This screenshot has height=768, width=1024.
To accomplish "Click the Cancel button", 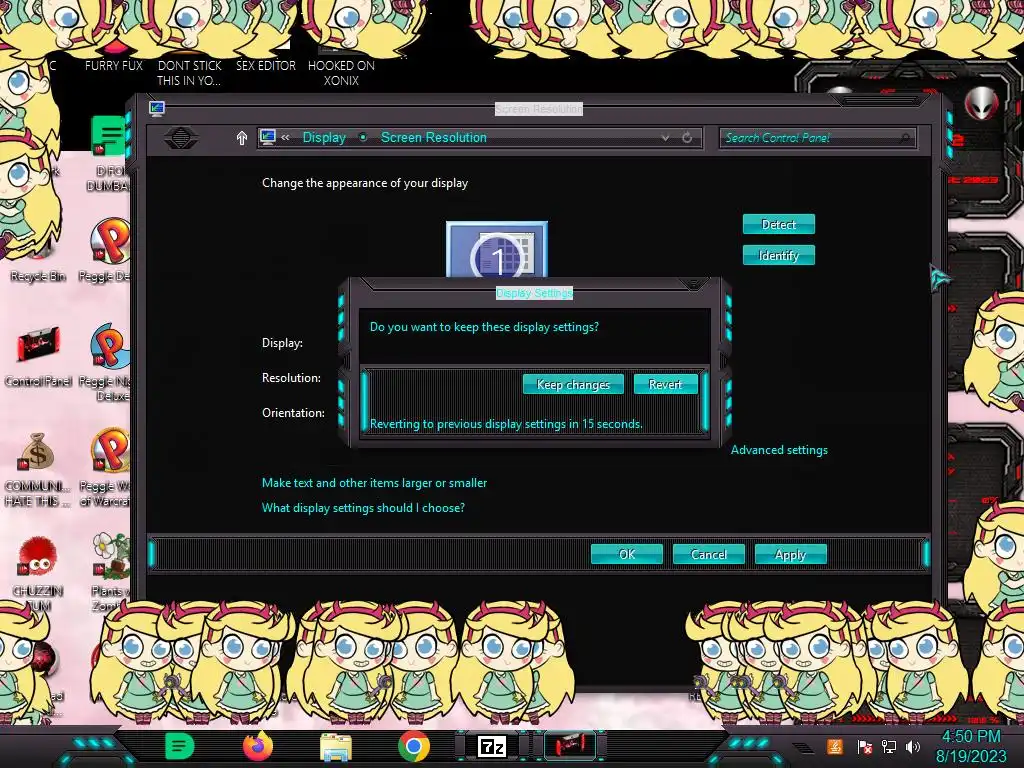I will [709, 554].
